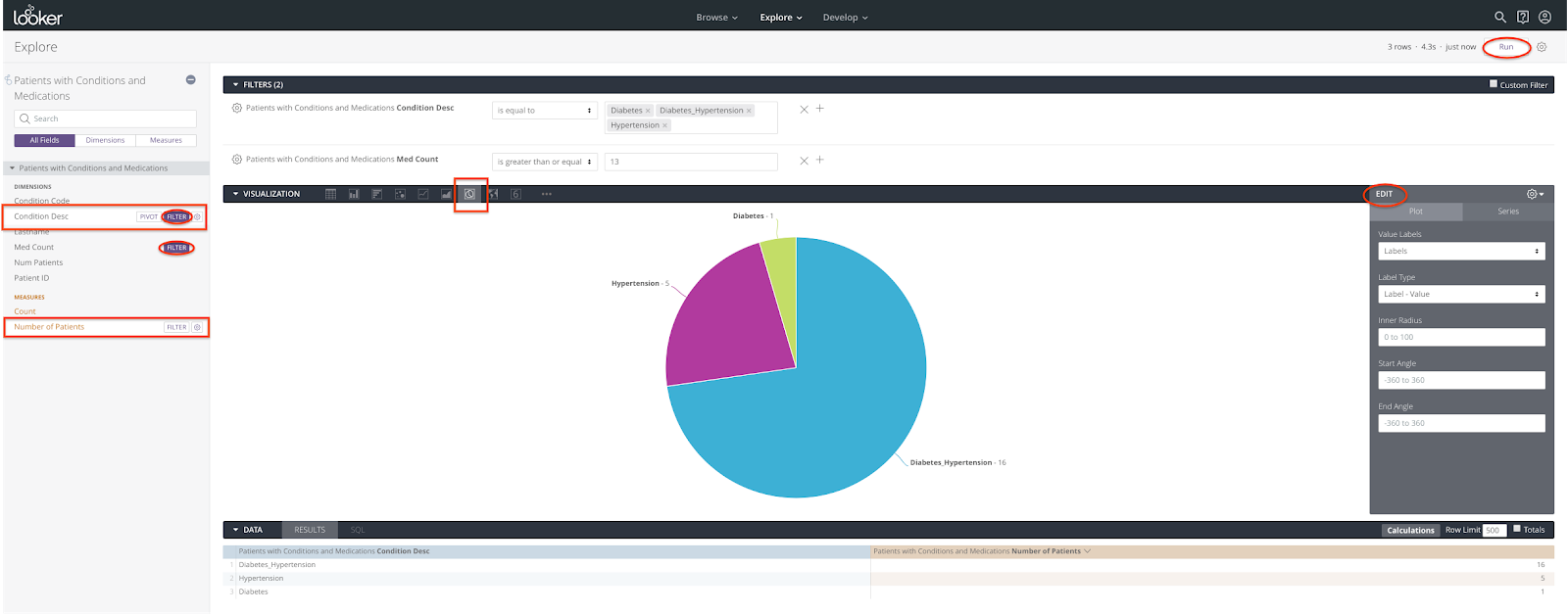
Task: Open the 'is equal to' condition dropdown
Action: (x=544, y=111)
